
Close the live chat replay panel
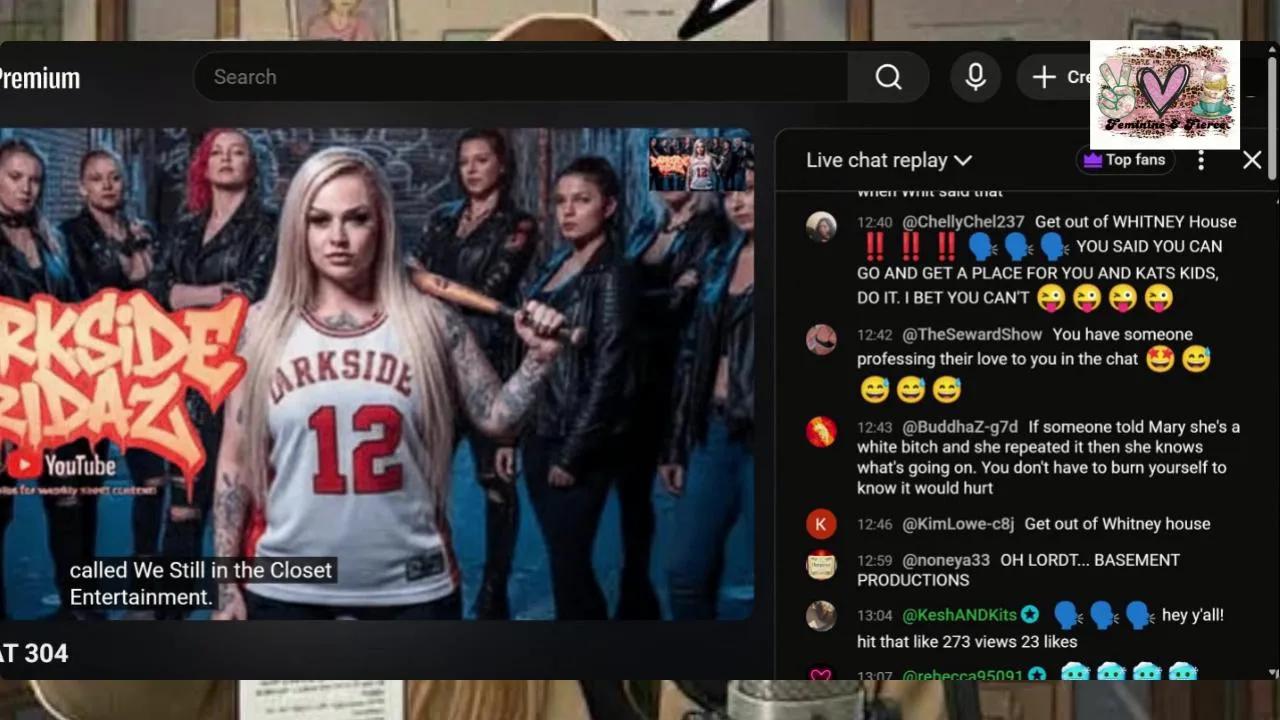coord(1252,160)
